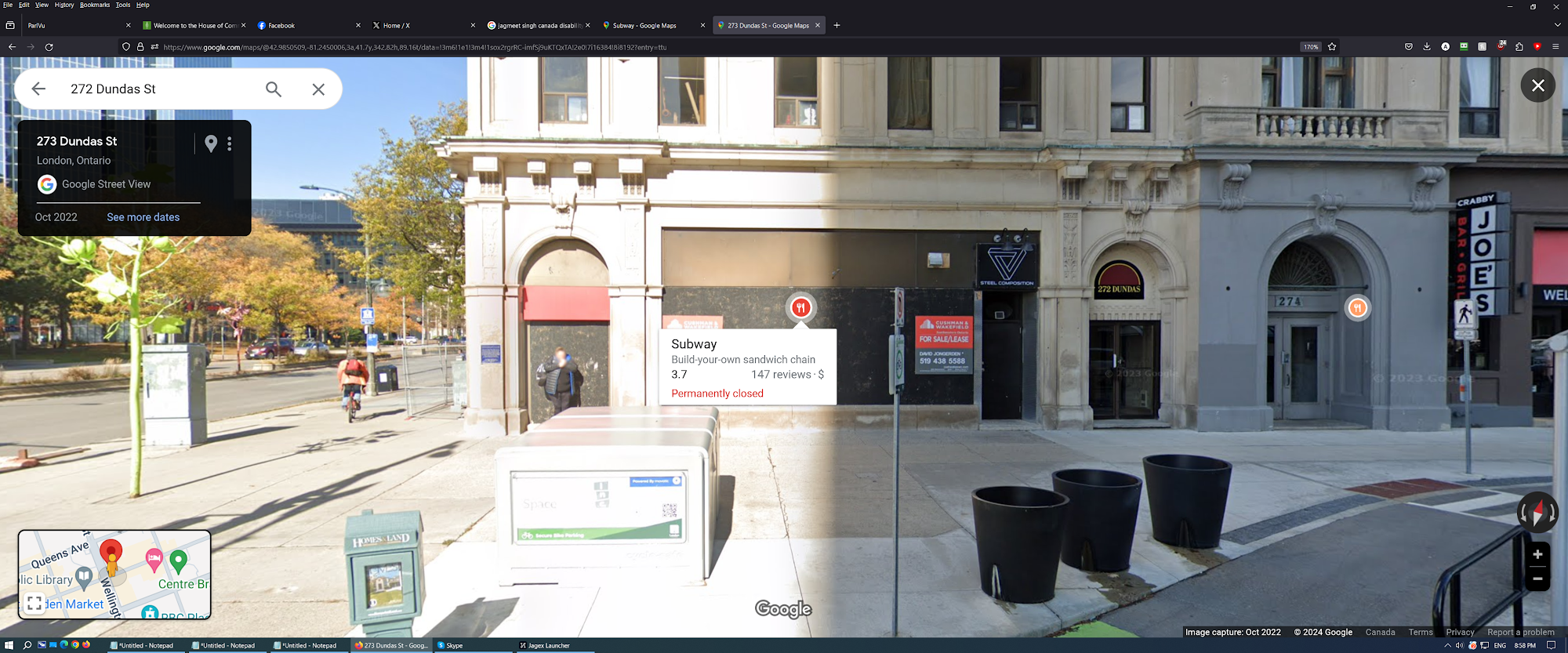Click the green extension icon in toolbar
Screen dimensions: 1568x653
[x=1464, y=47]
